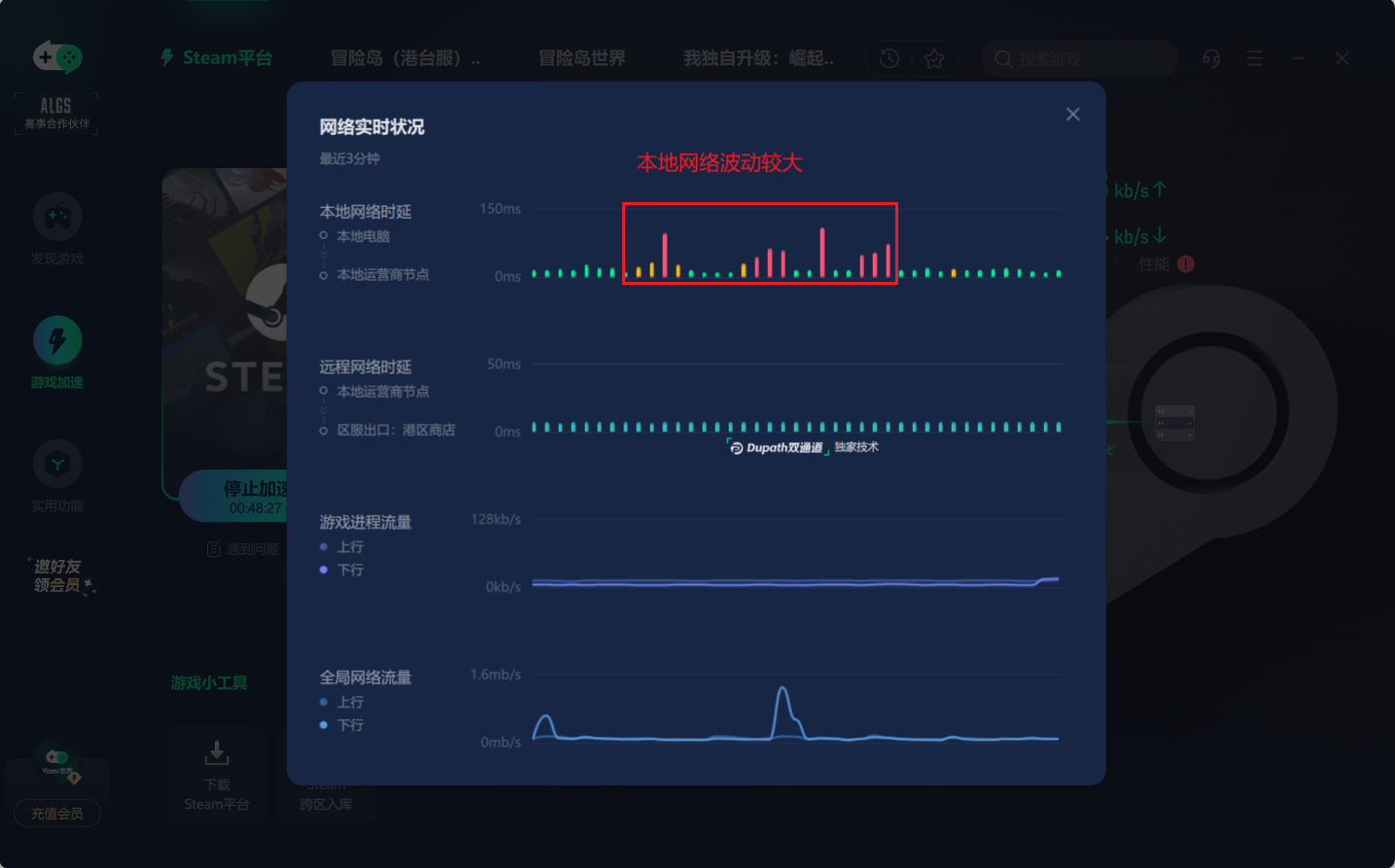Viewport: 1395px width, 868px height.
Task: Click the 下载 Steam平台 tool tile
Action: pyautogui.click(x=217, y=777)
